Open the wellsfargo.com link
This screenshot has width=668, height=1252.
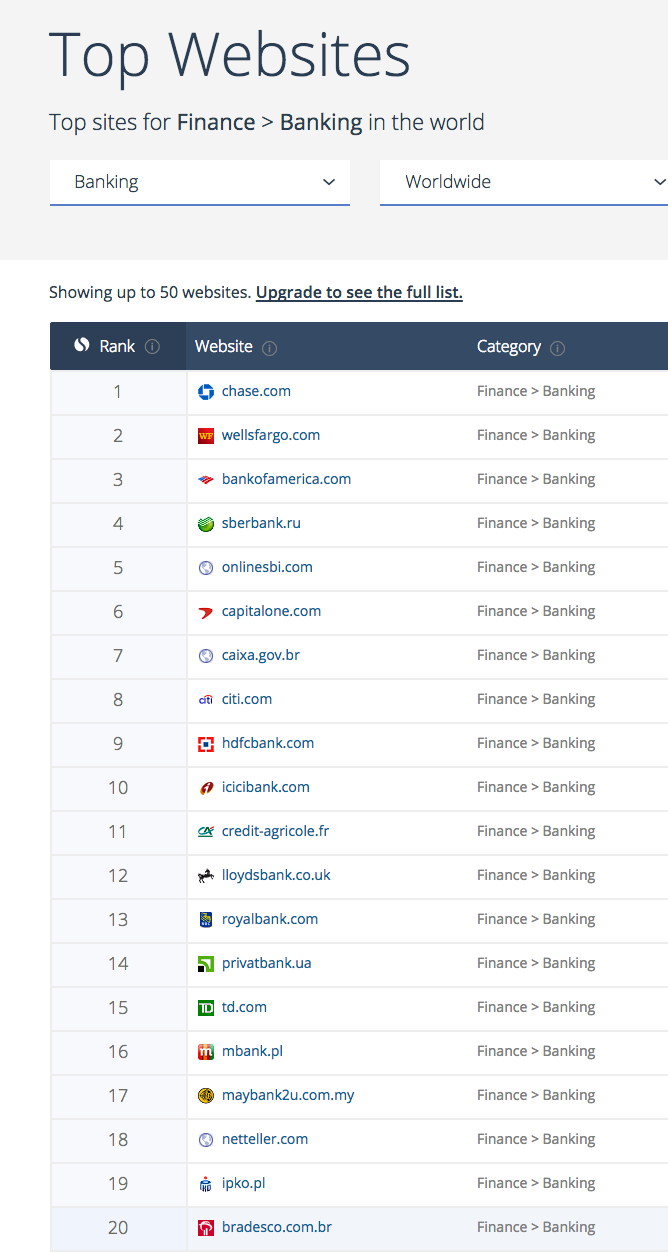[271, 435]
